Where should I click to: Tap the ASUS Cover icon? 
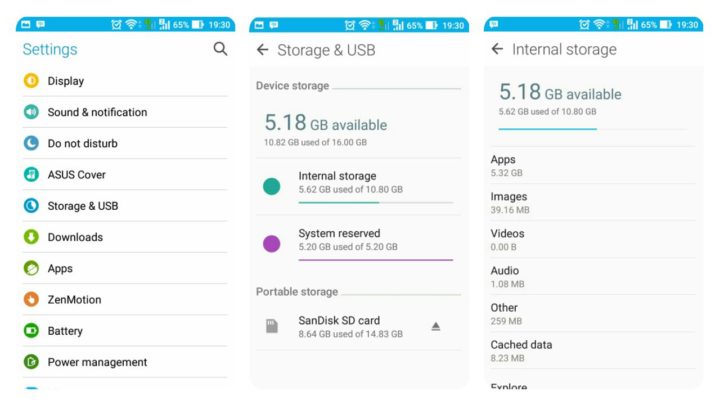[31, 174]
